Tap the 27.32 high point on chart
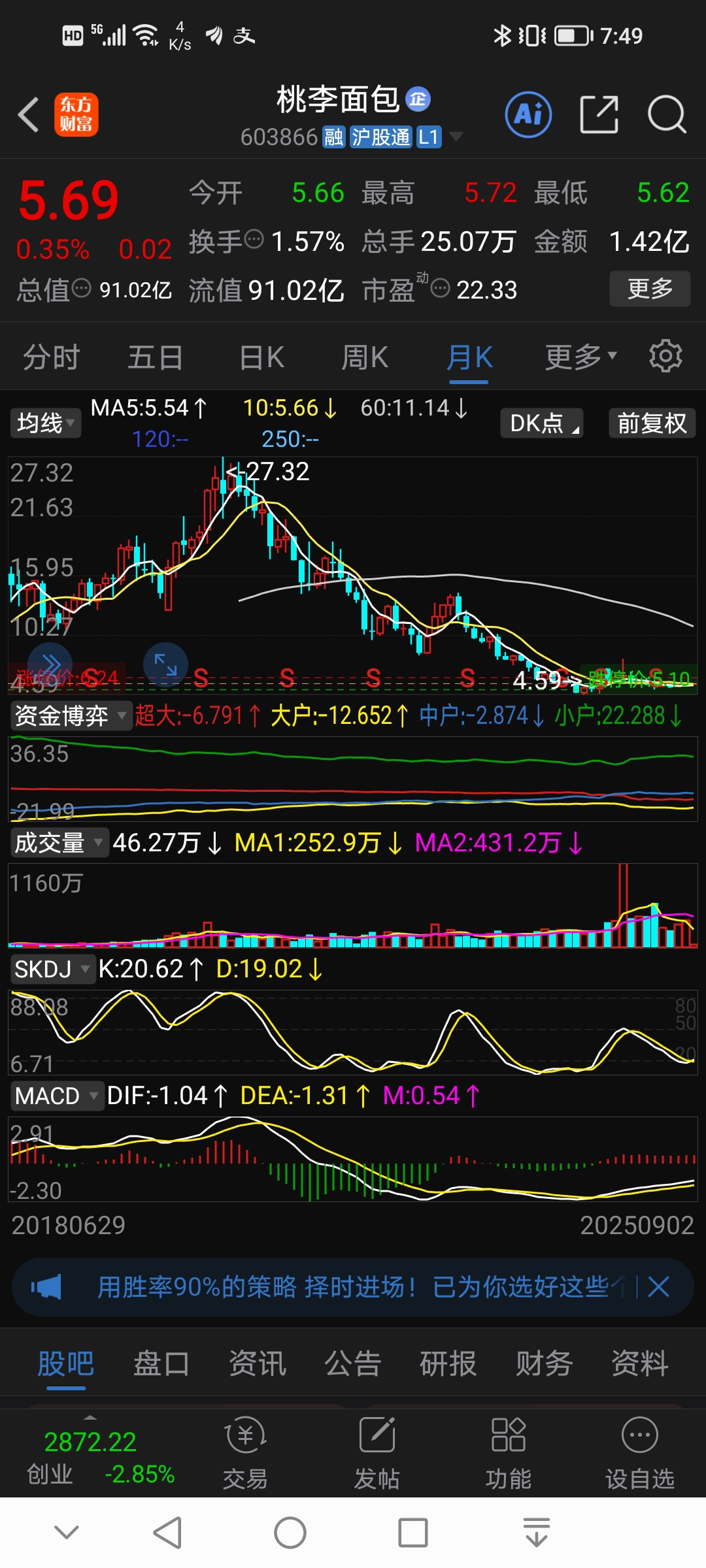The width and height of the screenshot is (706, 1568). 268,471
